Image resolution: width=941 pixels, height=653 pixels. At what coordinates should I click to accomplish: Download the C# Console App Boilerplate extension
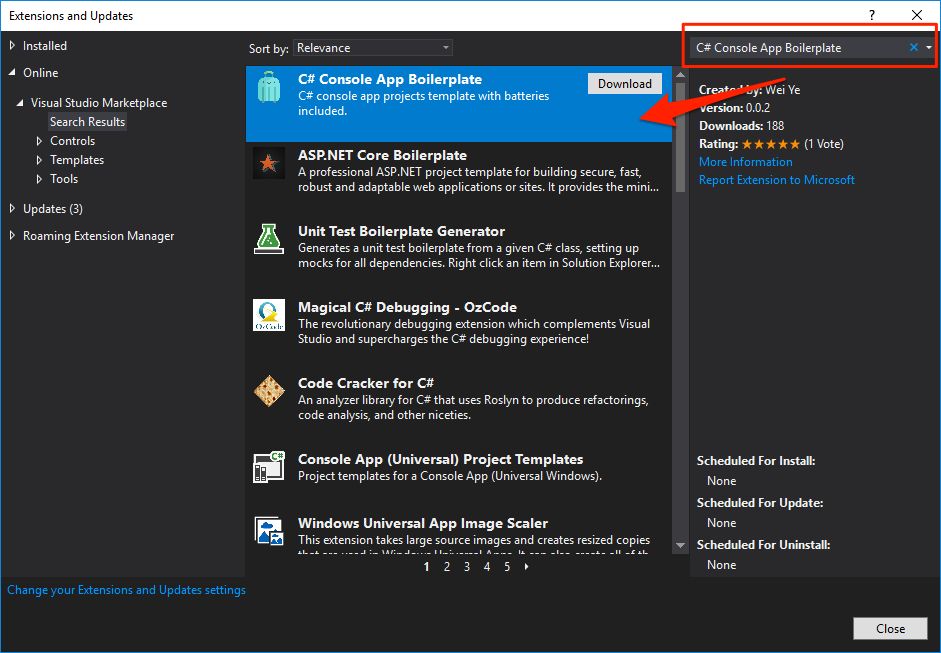(x=624, y=84)
